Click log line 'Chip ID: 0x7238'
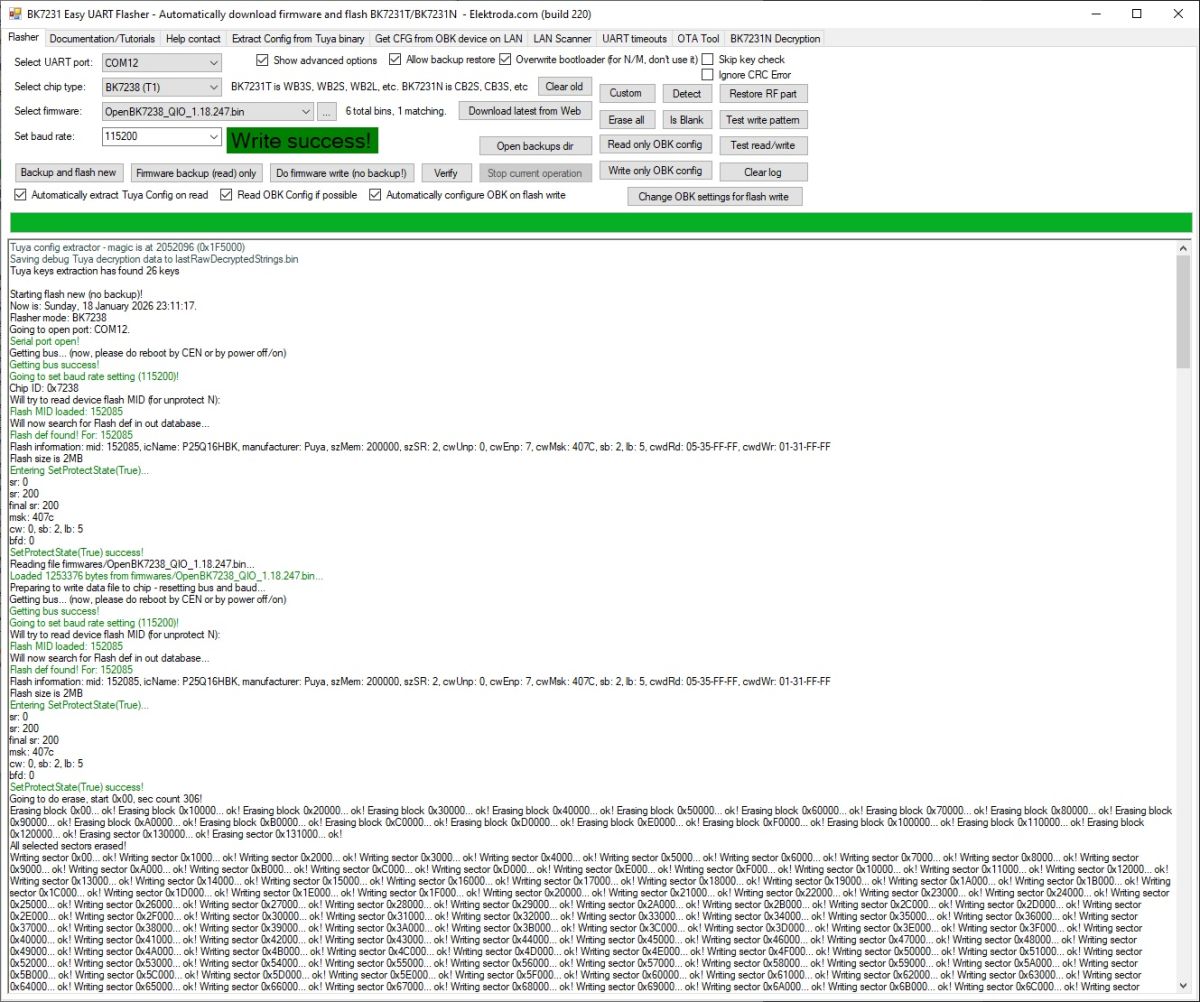The image size is (1200, 1002). click(44, 389)
